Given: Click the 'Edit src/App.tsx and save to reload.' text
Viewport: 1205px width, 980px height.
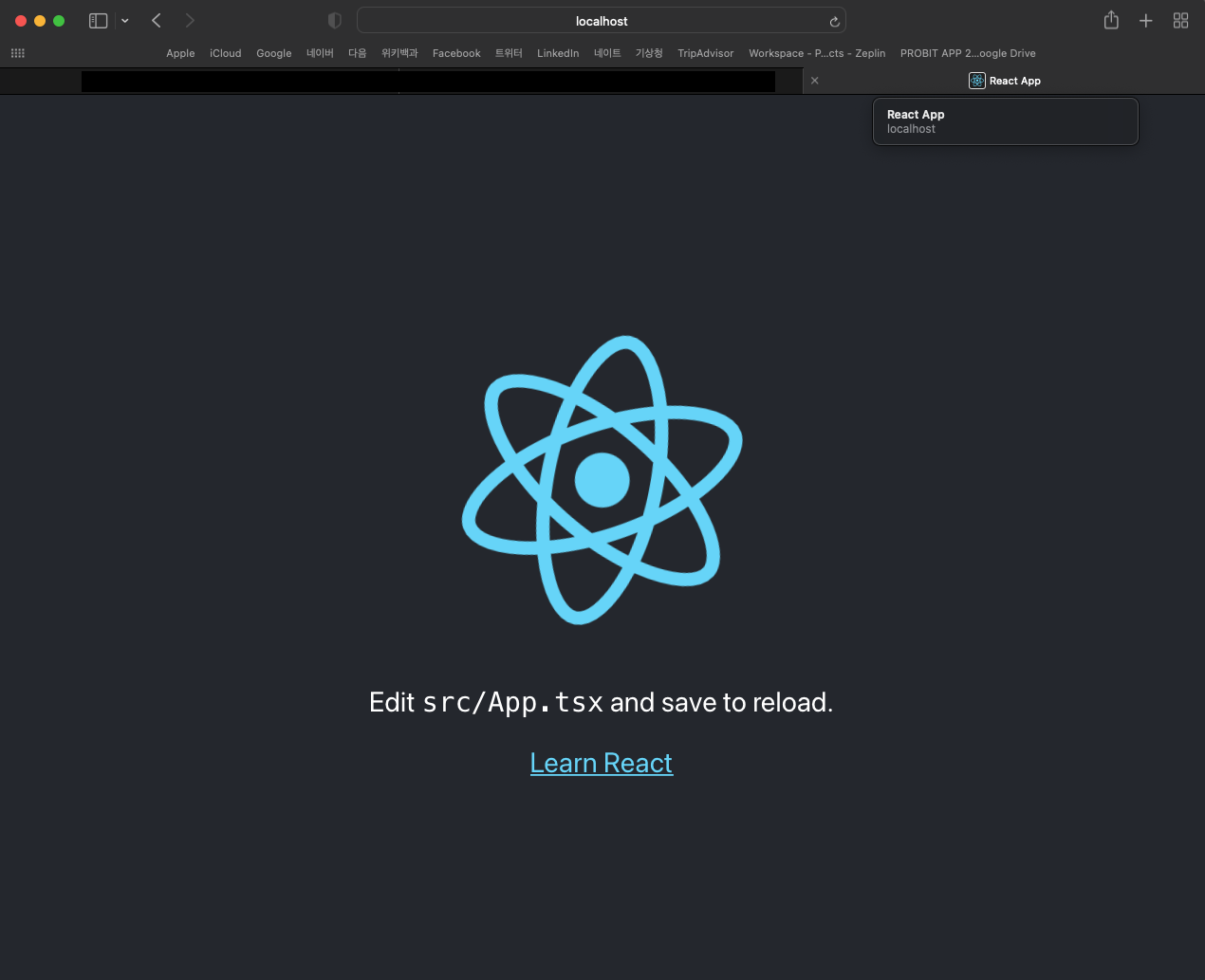Looking at the screenshot, I should coord(602,702).
